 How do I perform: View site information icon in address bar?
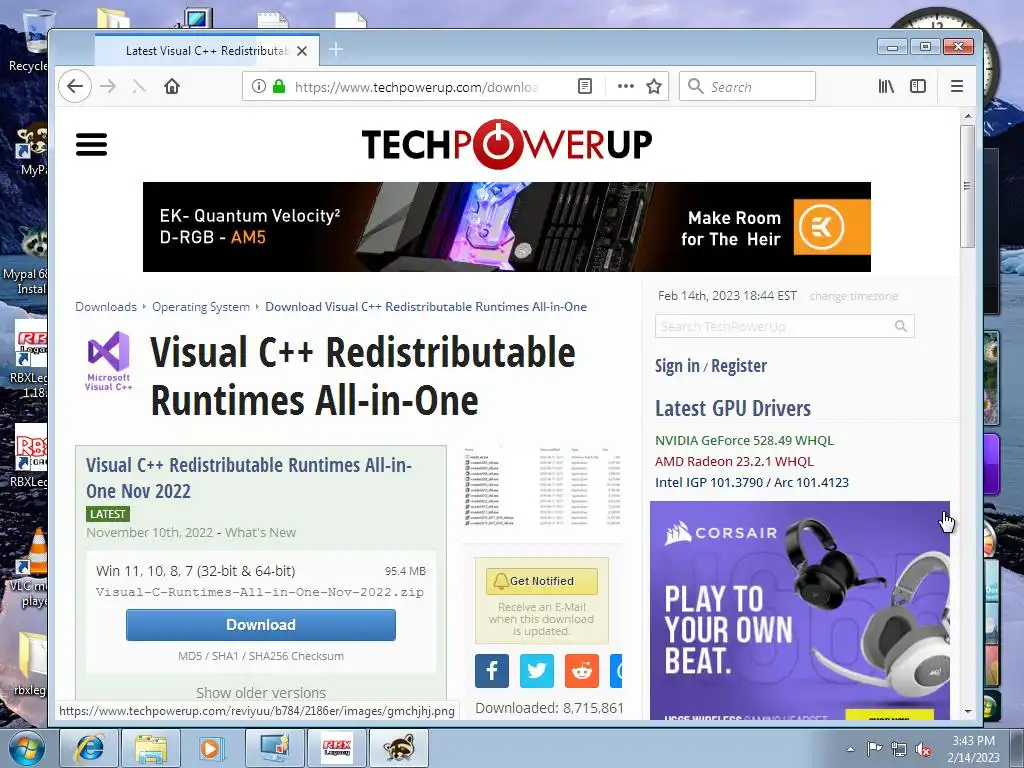[x=259, y=86]
